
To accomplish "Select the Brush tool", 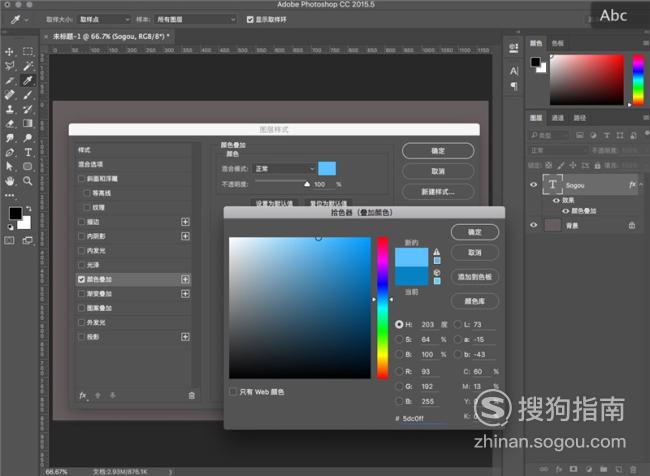I will tap(27, 95).
